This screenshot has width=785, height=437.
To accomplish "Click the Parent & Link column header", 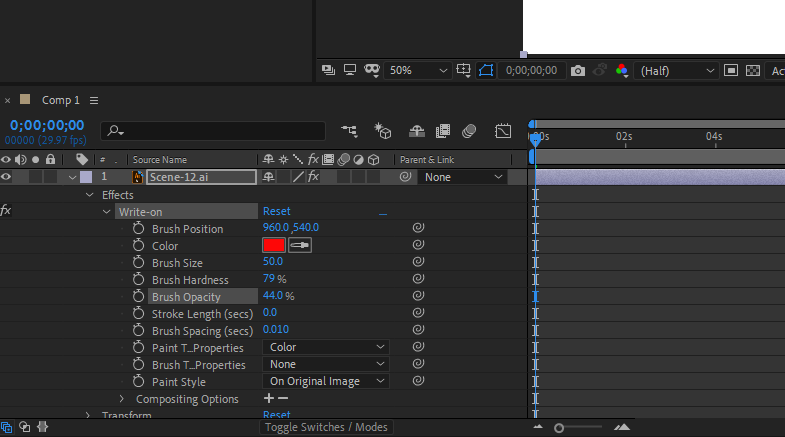I will pos(427,160).
